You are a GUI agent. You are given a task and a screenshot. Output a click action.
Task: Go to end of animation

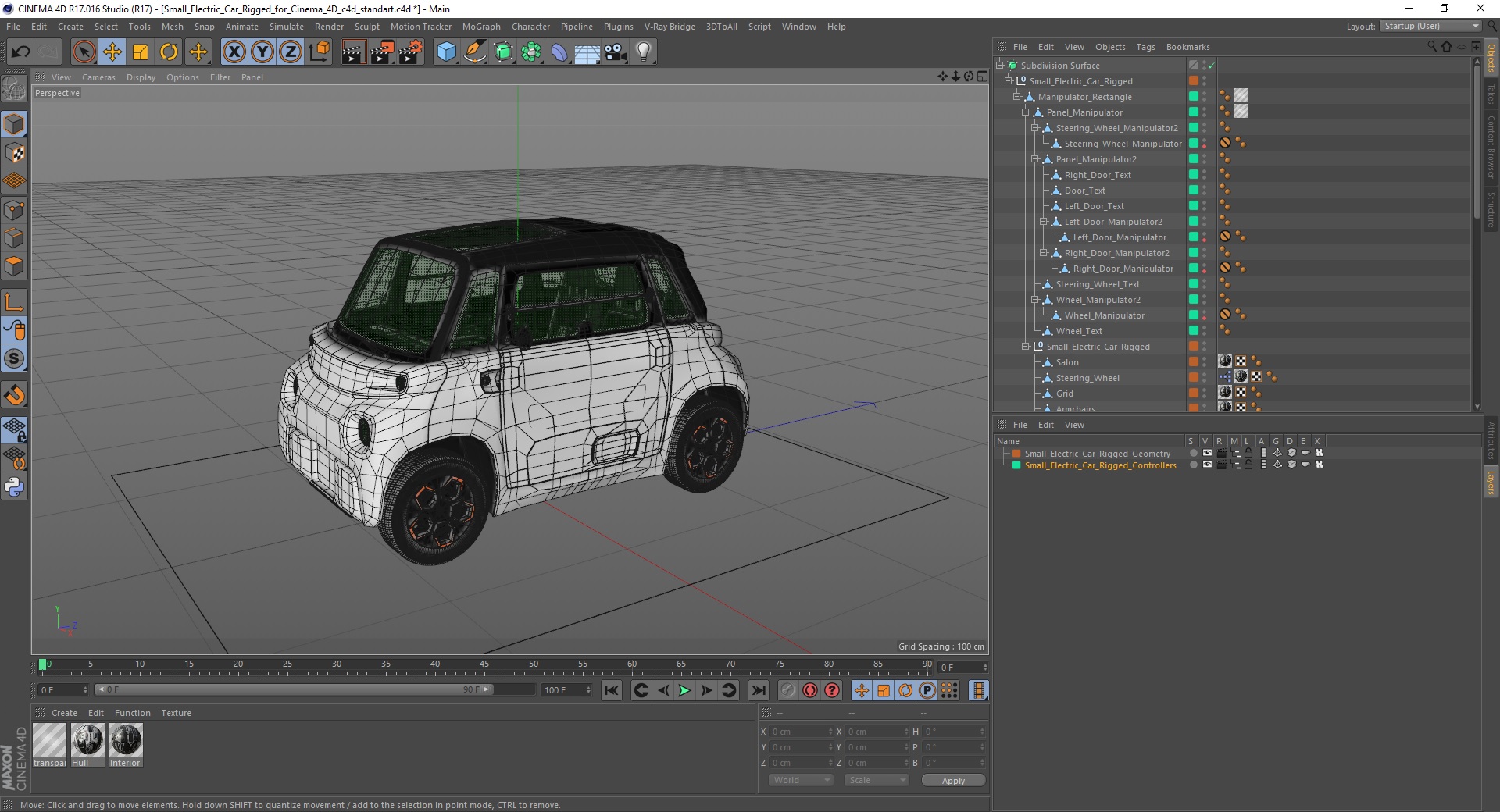758,690
